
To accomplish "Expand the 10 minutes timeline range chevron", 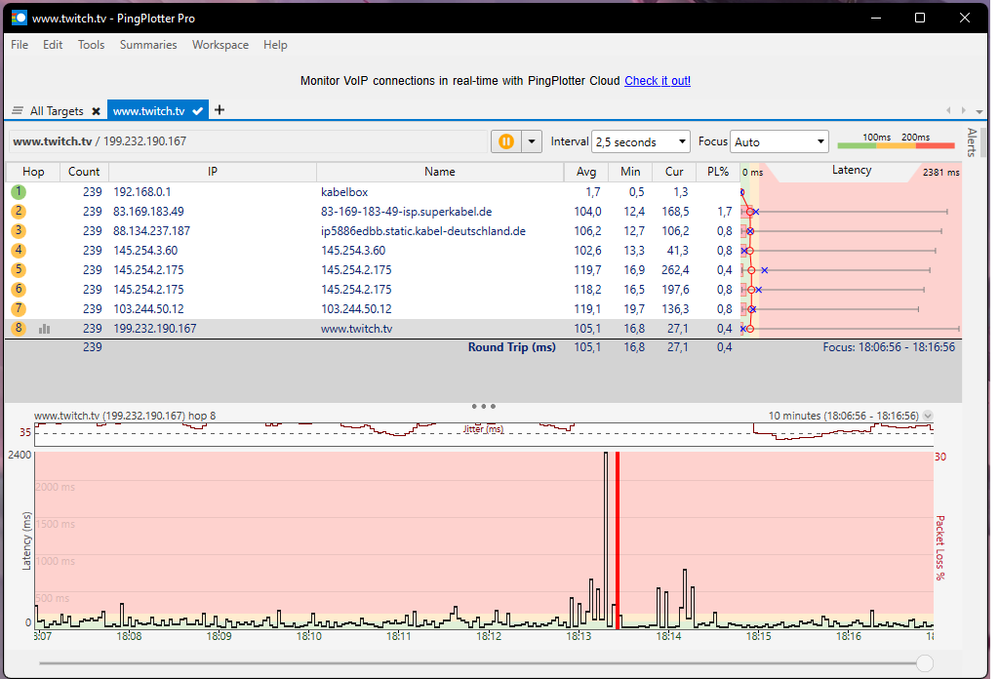I will click(x=928, y=415).
